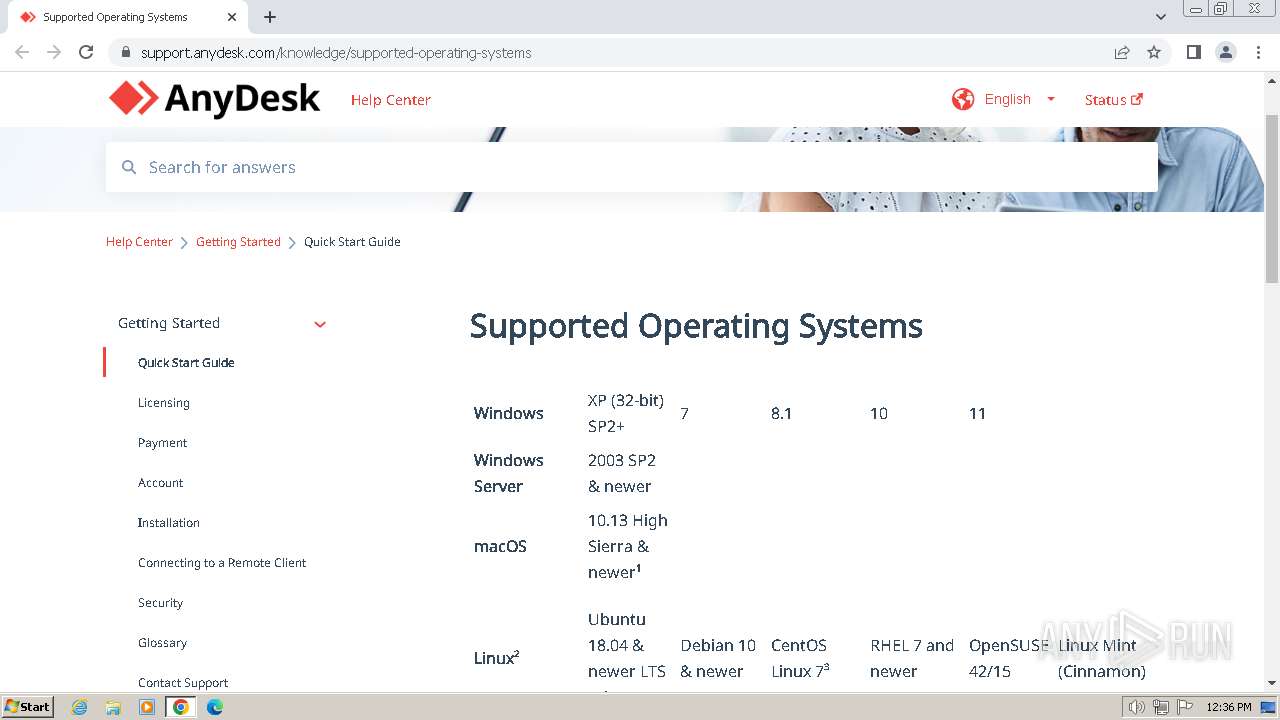
Task: Open the Status external link
Action: pyautogui.click(x=1114, y=100)
